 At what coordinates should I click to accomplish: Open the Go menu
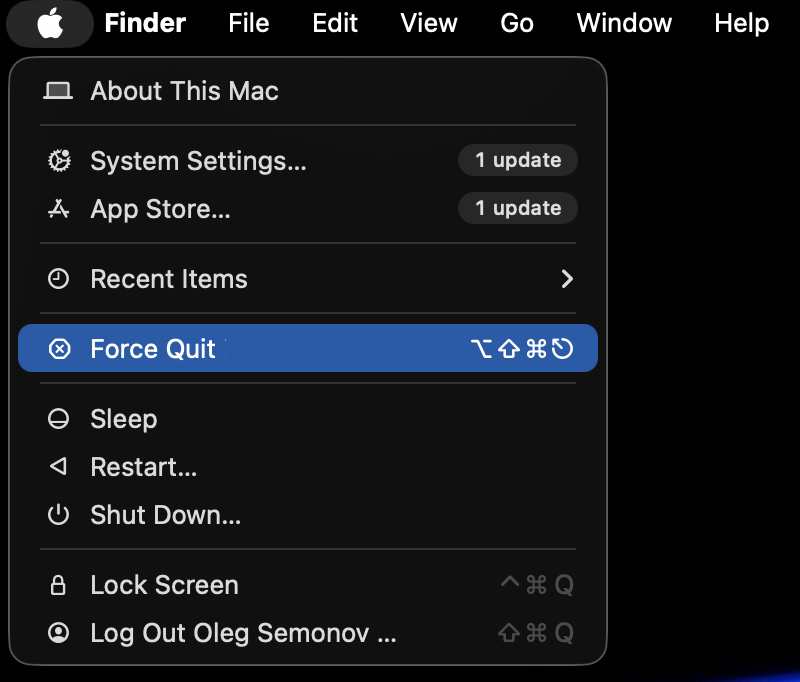[x=517, y=23]
